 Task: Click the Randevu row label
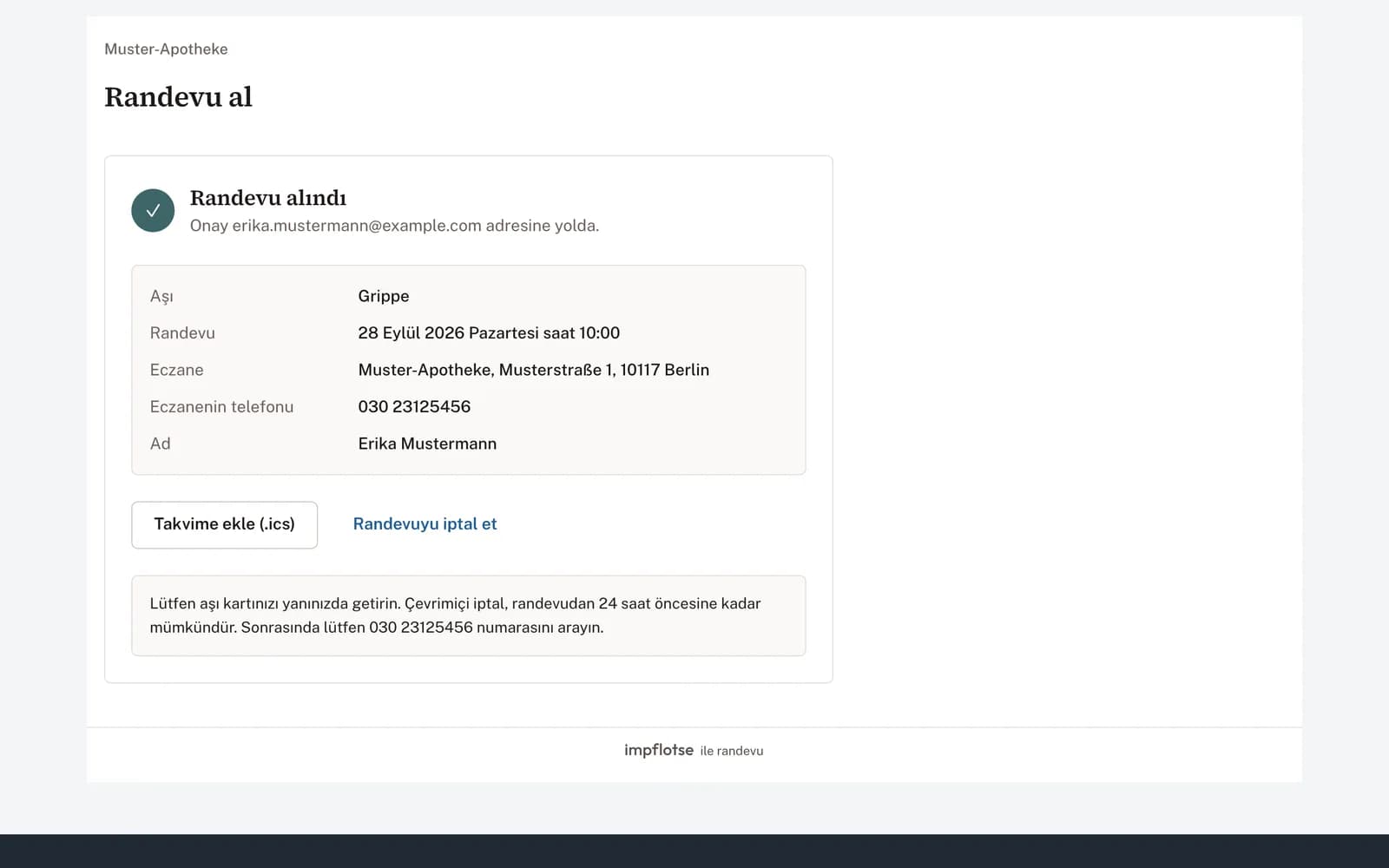tap(182, 332)
